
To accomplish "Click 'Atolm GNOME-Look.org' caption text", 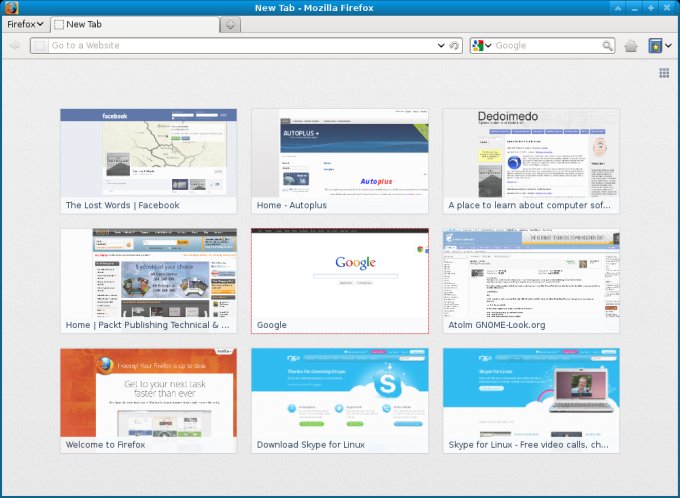I will tap(497, 325).
